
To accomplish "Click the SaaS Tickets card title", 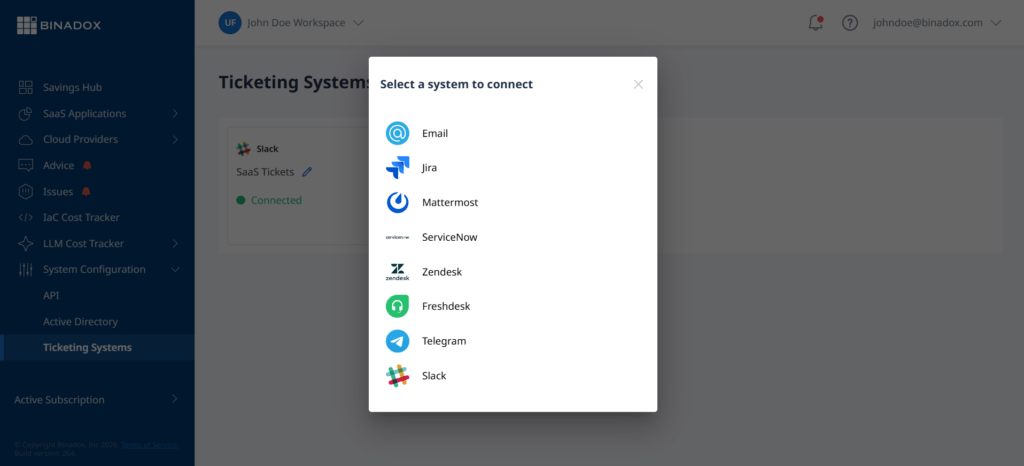I will point(265,172).
